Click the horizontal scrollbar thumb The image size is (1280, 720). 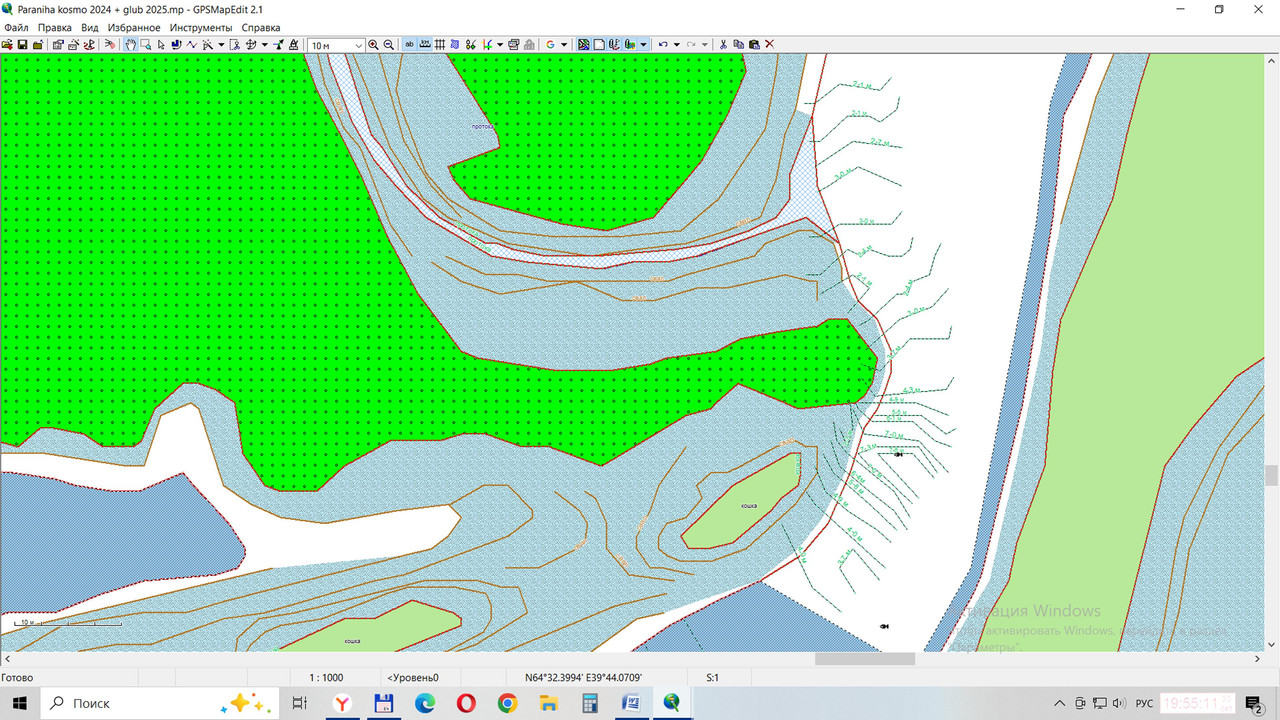coord(865,659)
